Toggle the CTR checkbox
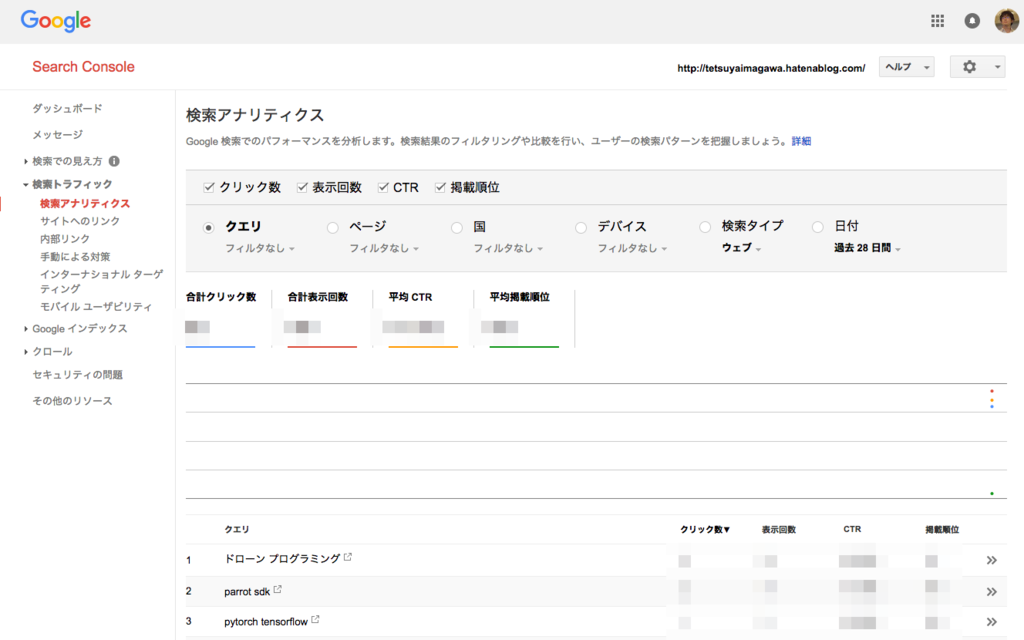 (x=383, y=187)
